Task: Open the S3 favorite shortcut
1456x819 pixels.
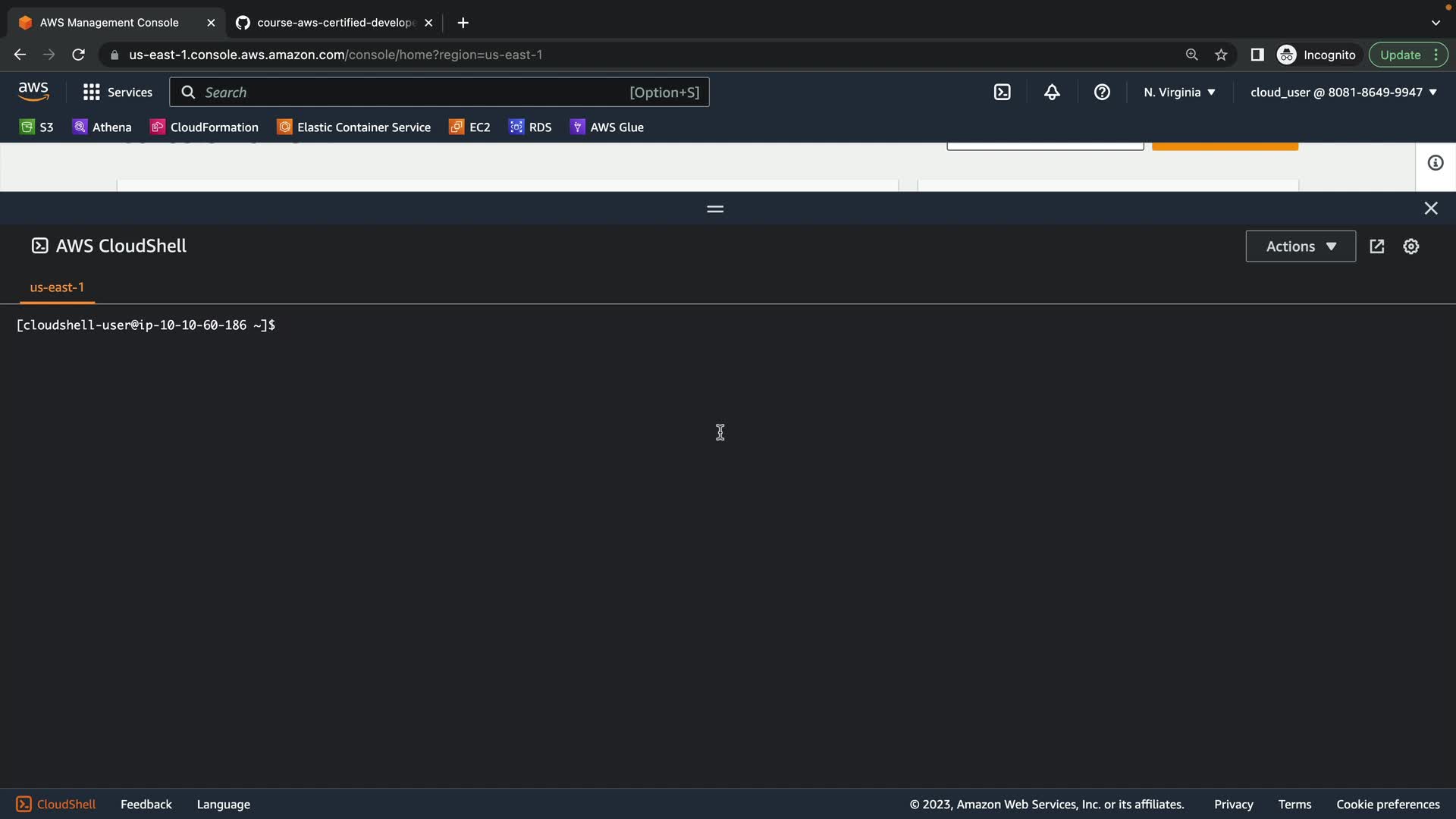Action: tap(36, 127)
